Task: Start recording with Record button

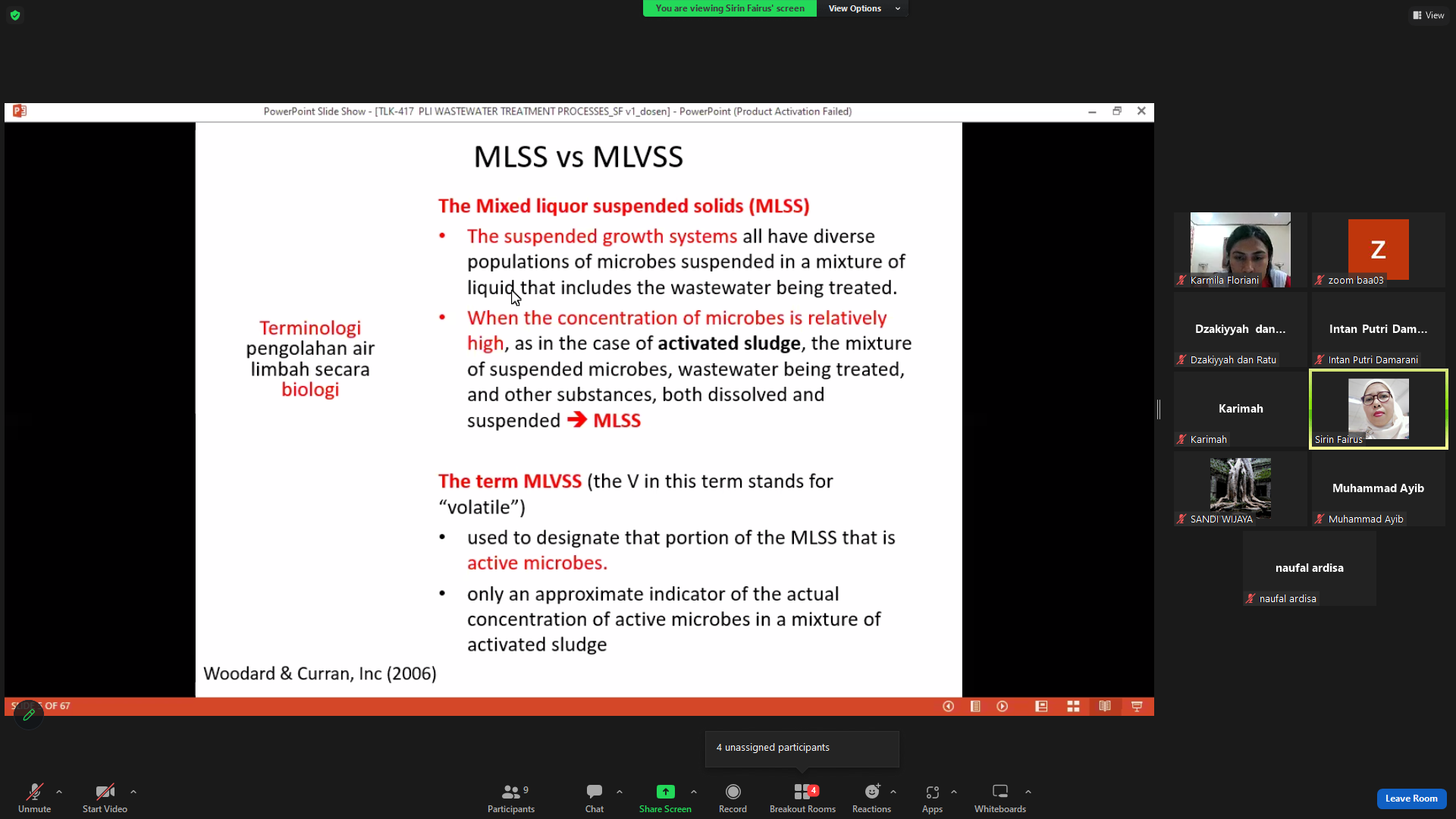Action: tap(733, 798)
